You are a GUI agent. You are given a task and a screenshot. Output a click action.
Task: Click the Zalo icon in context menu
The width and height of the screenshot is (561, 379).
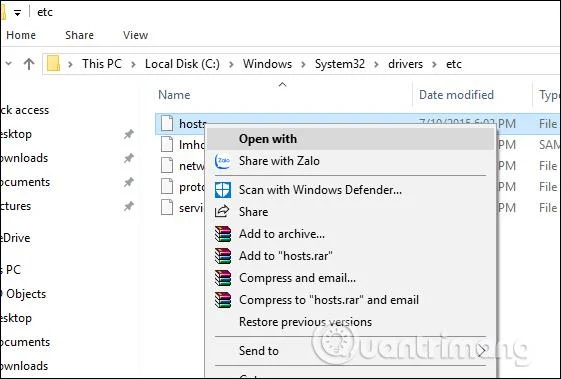coord(223,161)
